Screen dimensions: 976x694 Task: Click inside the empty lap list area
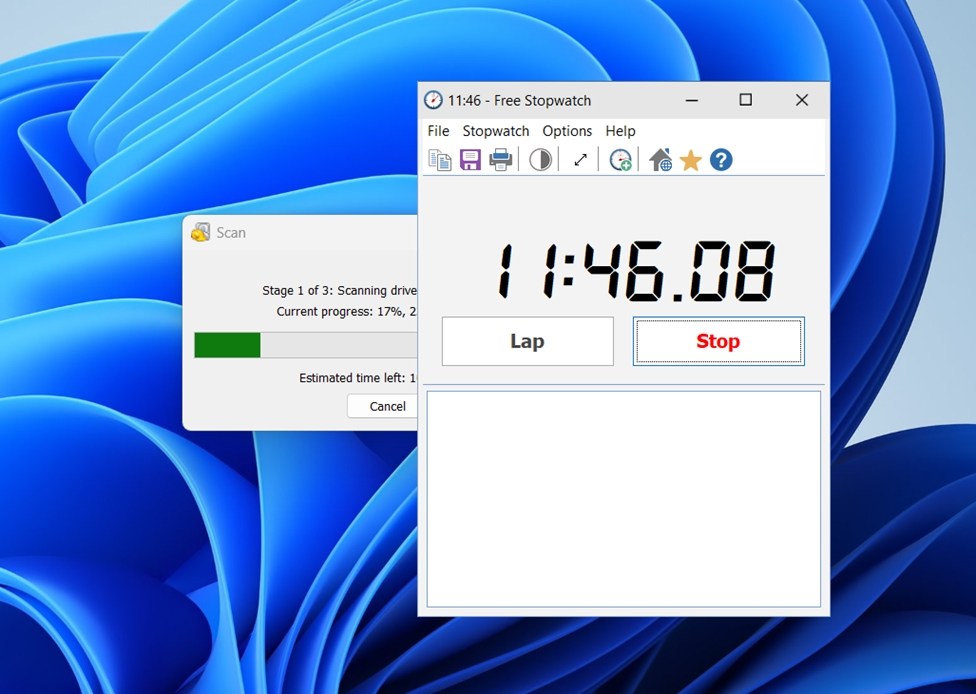pos(623,498)
